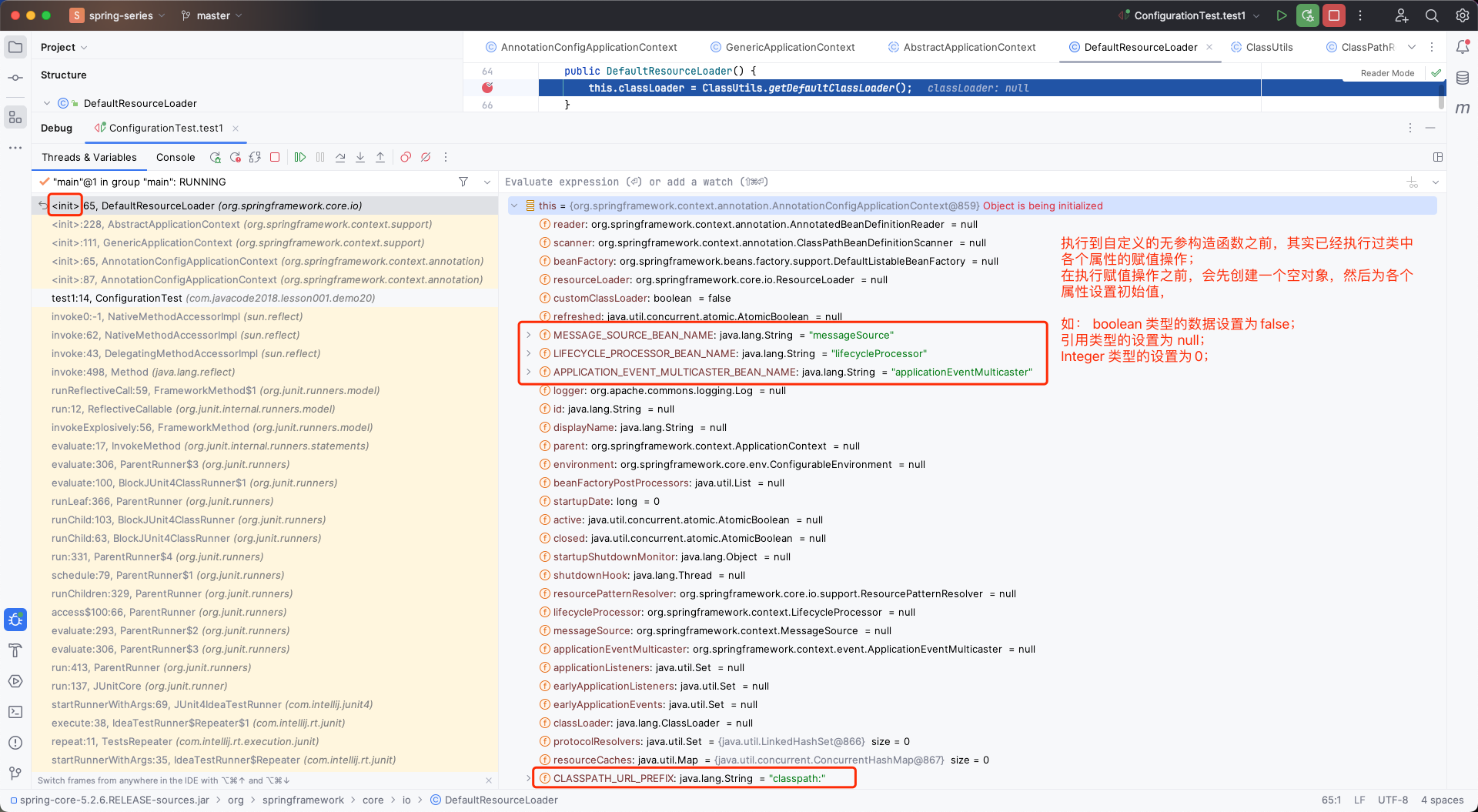The image size is (1478, 812).
Task: Toggle Mute Breakpoints
Action: 426,157
